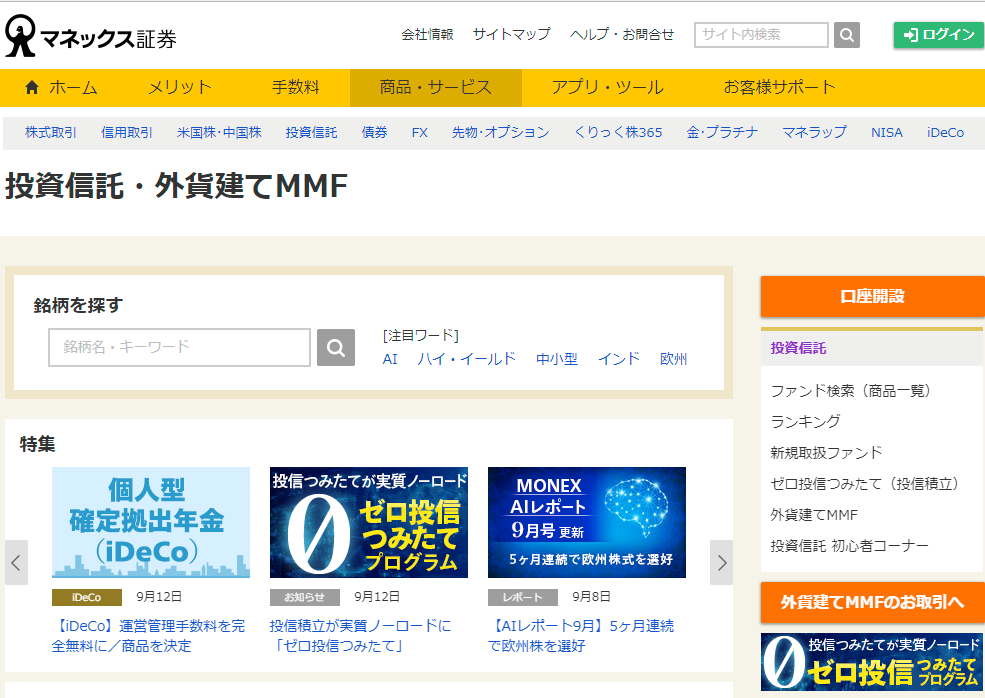
Task: Click the iDeCo category tag
Action: [87, 597]
